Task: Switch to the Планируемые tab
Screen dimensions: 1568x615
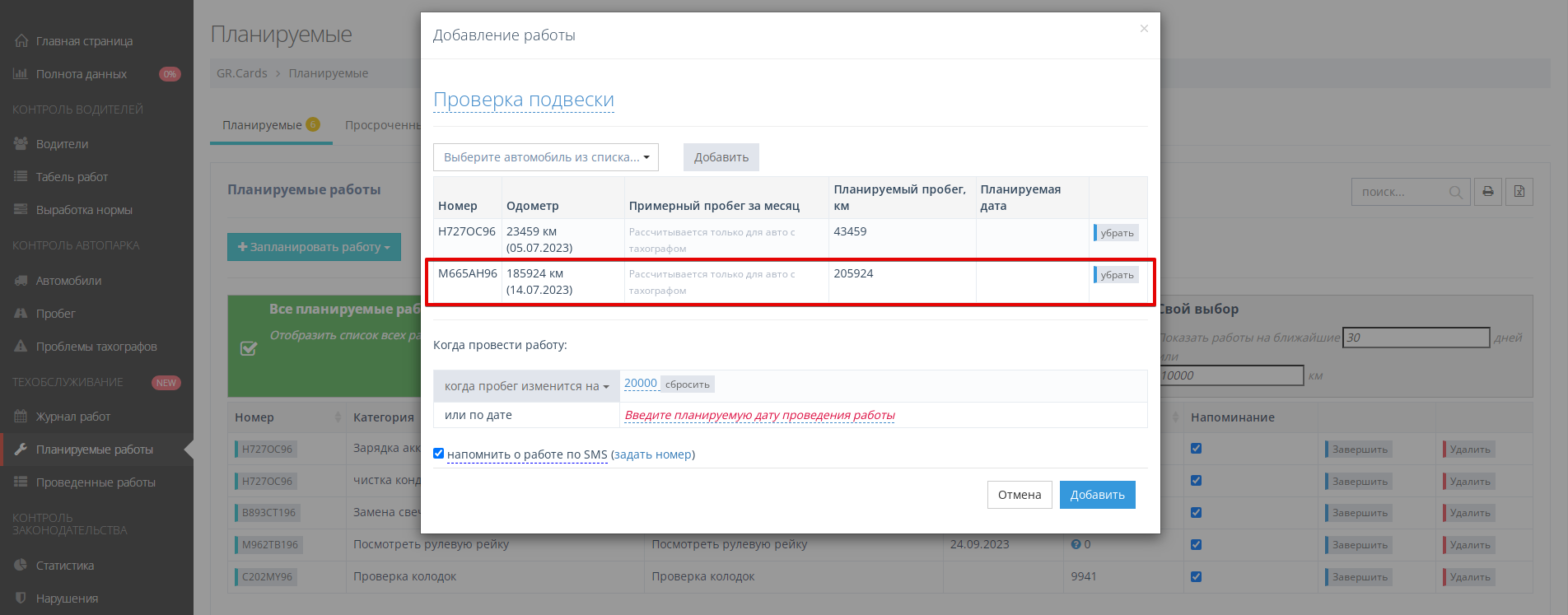Action: tap(263, 125)
